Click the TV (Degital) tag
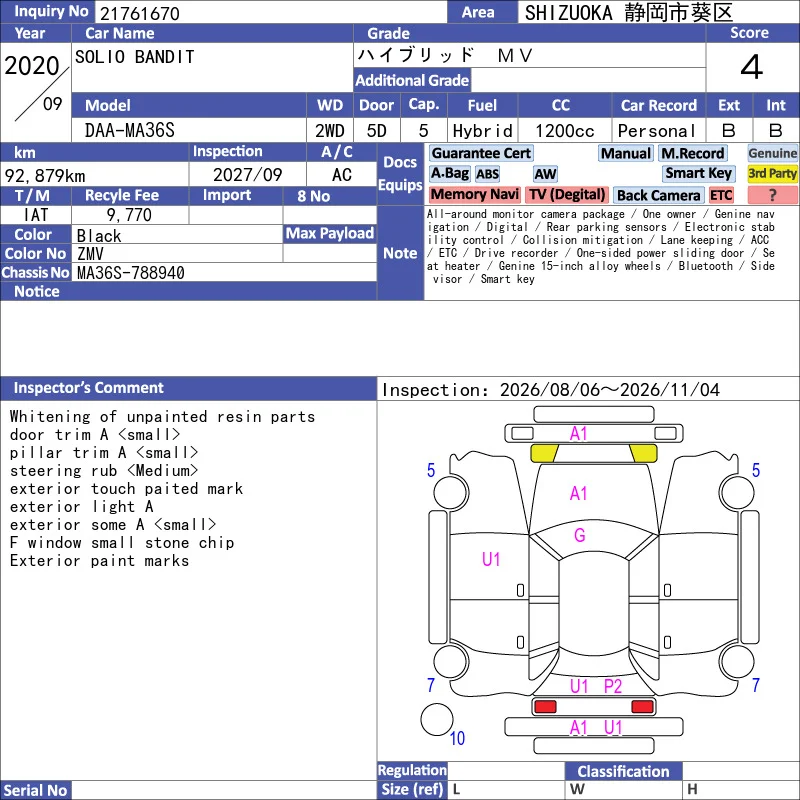The image size is (800, 800). (567, 194)
